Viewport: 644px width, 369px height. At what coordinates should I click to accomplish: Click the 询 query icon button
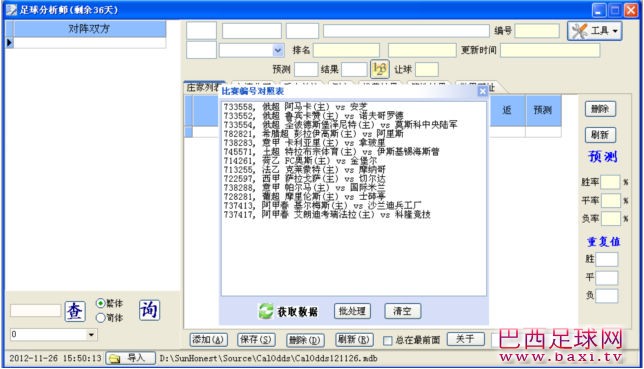tap(149, 310)
